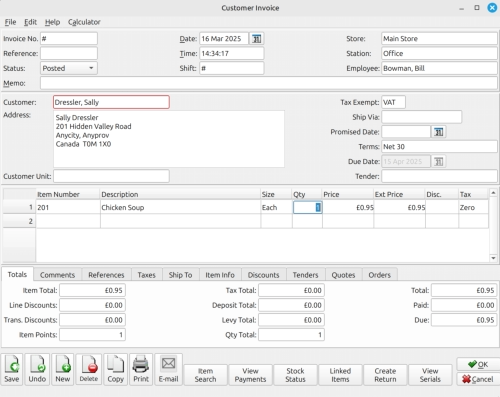Click the Date field showing 16 Mar 2025

tap(224, 39)
